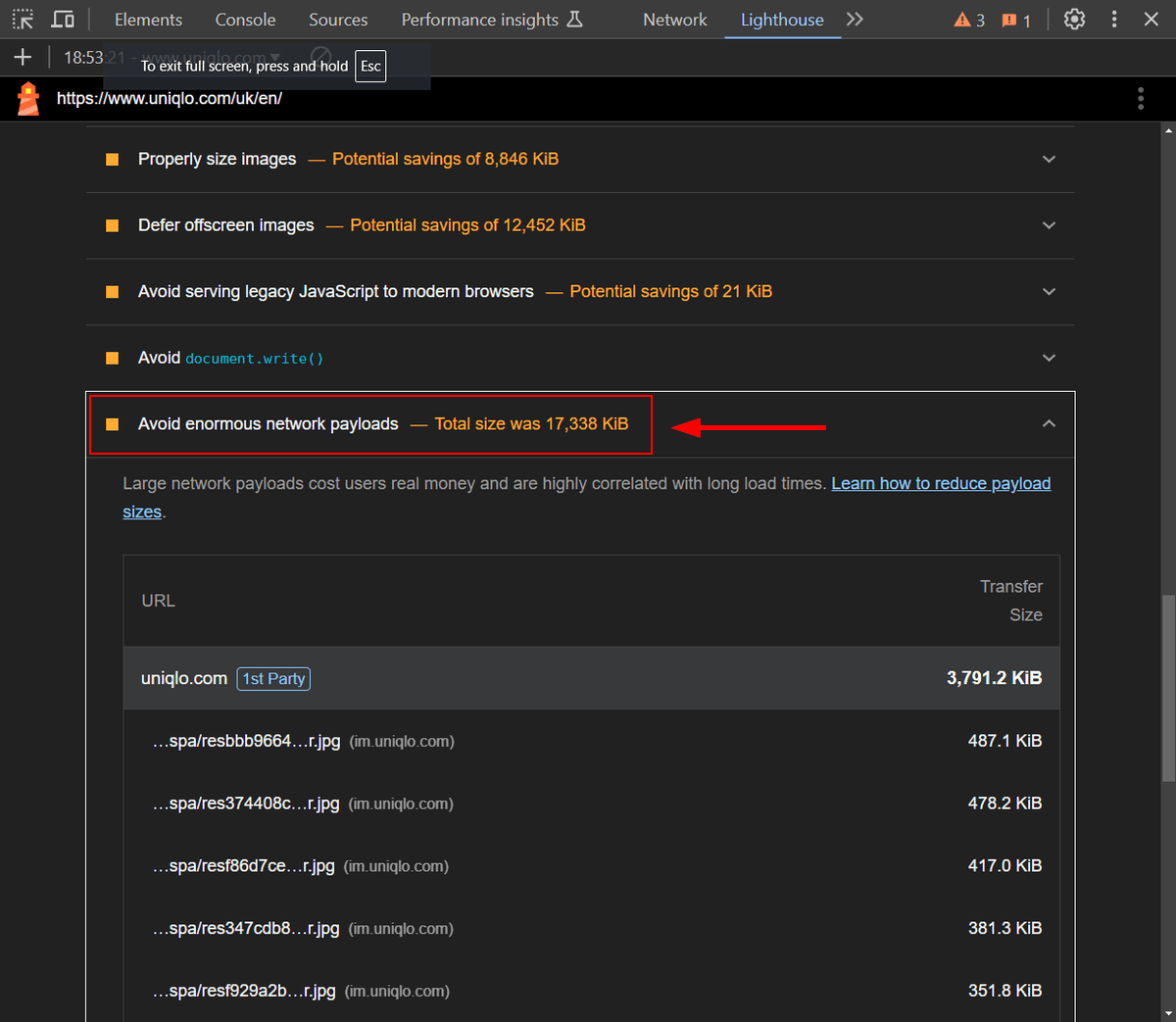Click the Defer offscreen images warning square

(112, 225)
